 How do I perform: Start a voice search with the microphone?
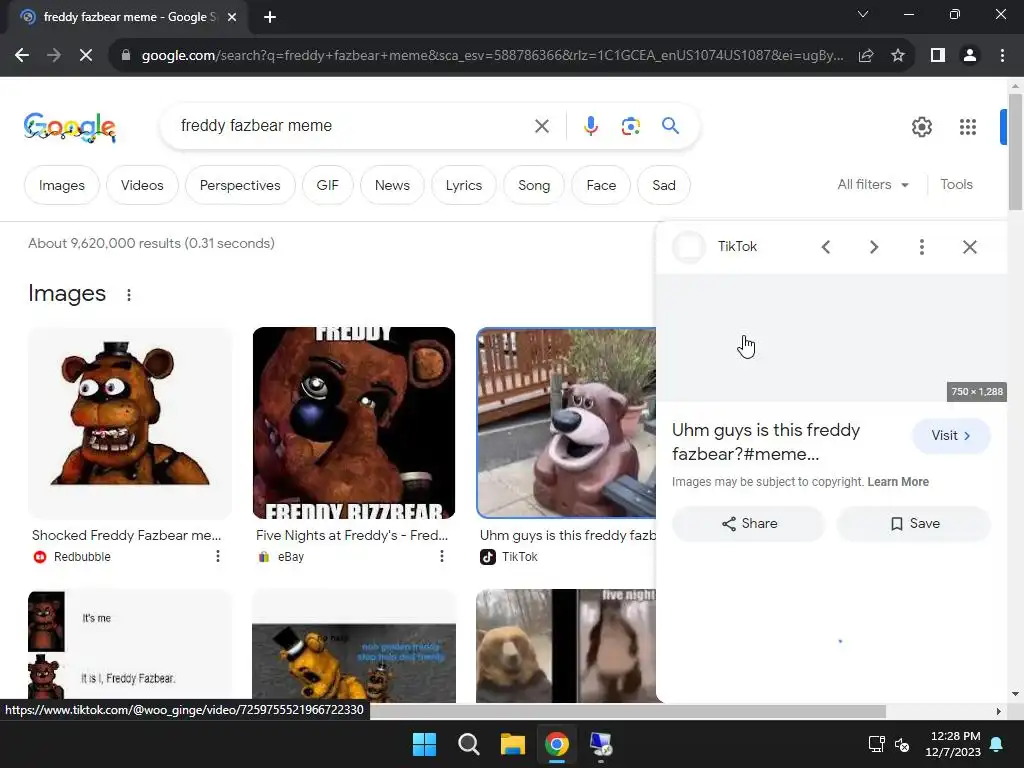coord(590,126)
